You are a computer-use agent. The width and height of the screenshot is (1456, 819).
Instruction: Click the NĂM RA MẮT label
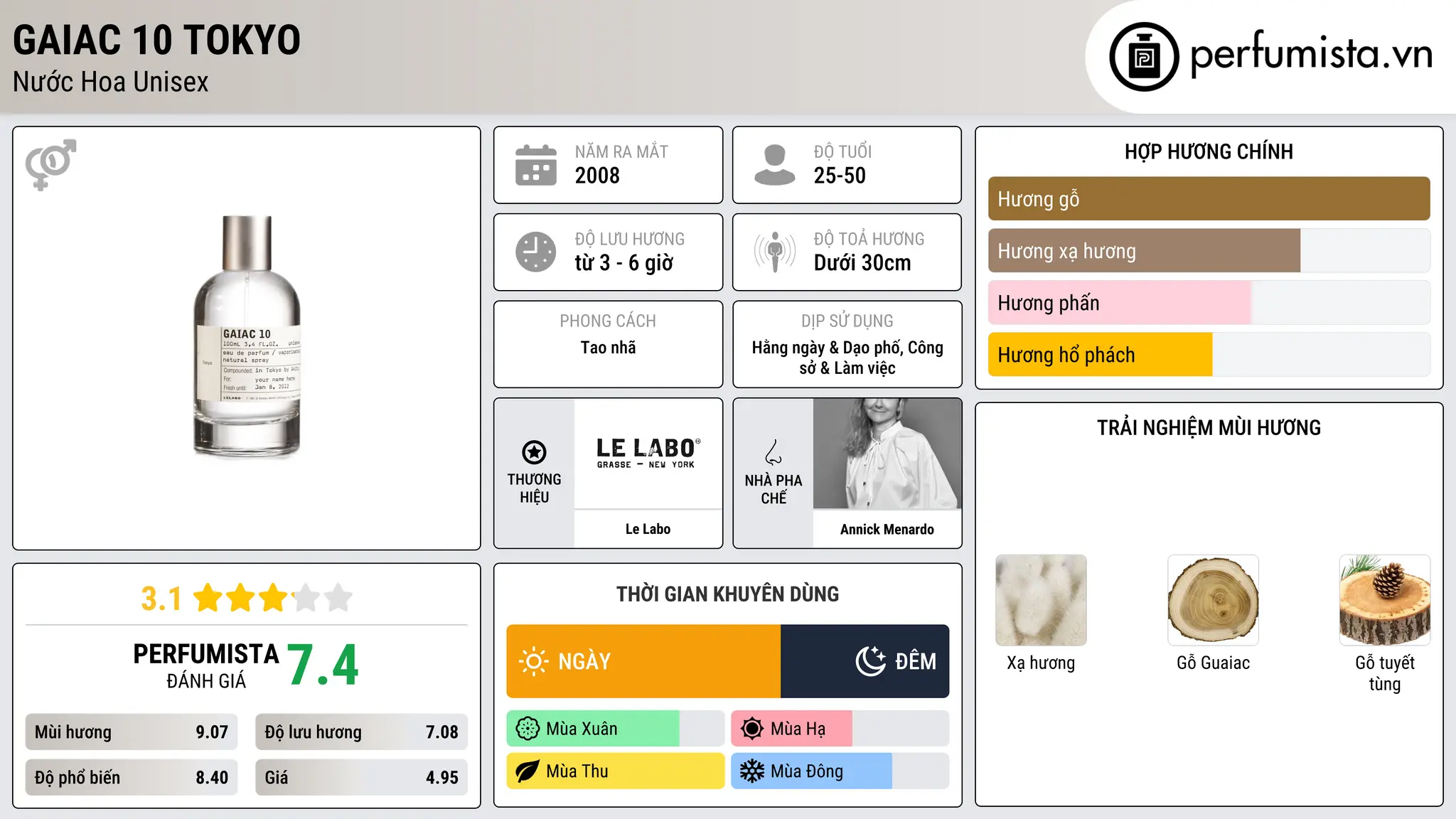click(621, 151)
